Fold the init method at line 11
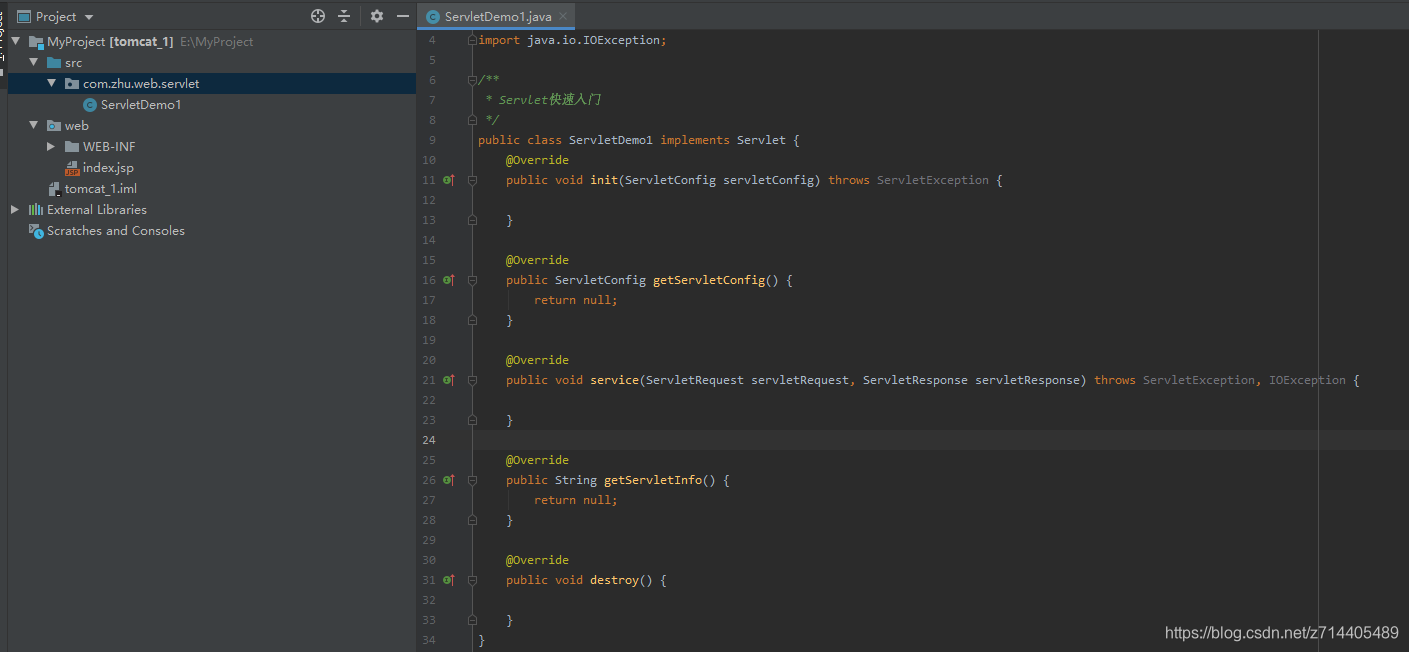Screen dimensions: 1409x652 coord(472,180)
